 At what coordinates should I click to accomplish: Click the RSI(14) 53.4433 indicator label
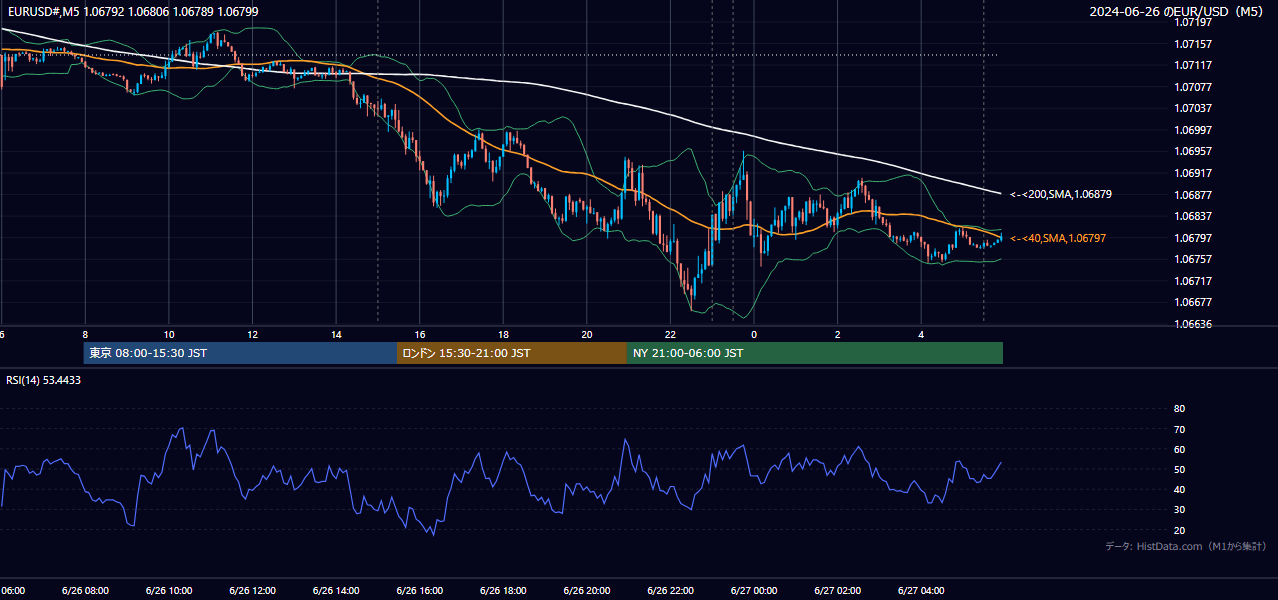44,380
